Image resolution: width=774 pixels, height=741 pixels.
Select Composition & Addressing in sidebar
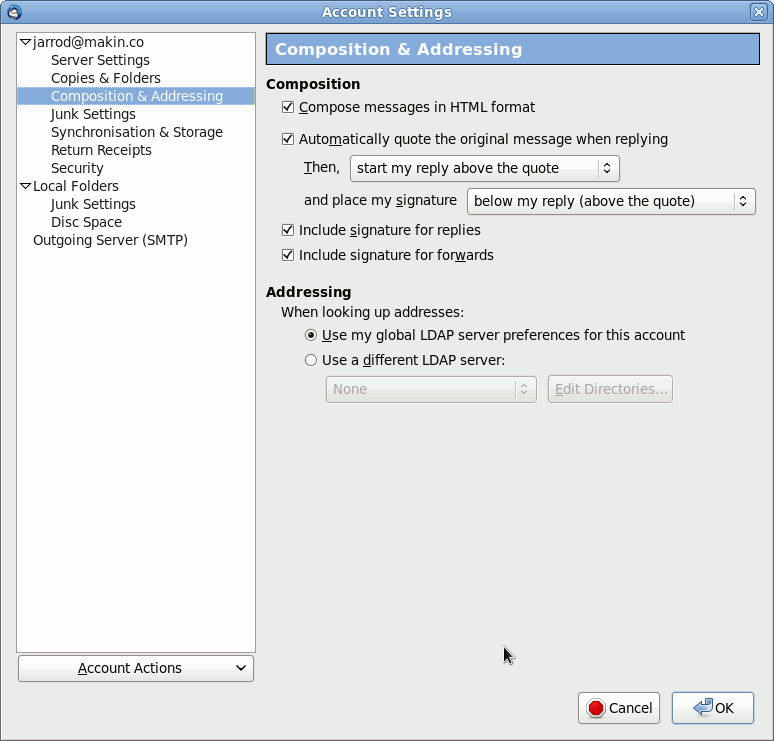(137, 96)
